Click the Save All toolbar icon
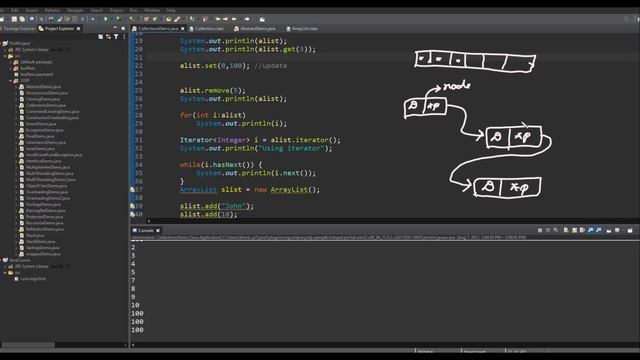The image size is (640, 360). [22, 19]
